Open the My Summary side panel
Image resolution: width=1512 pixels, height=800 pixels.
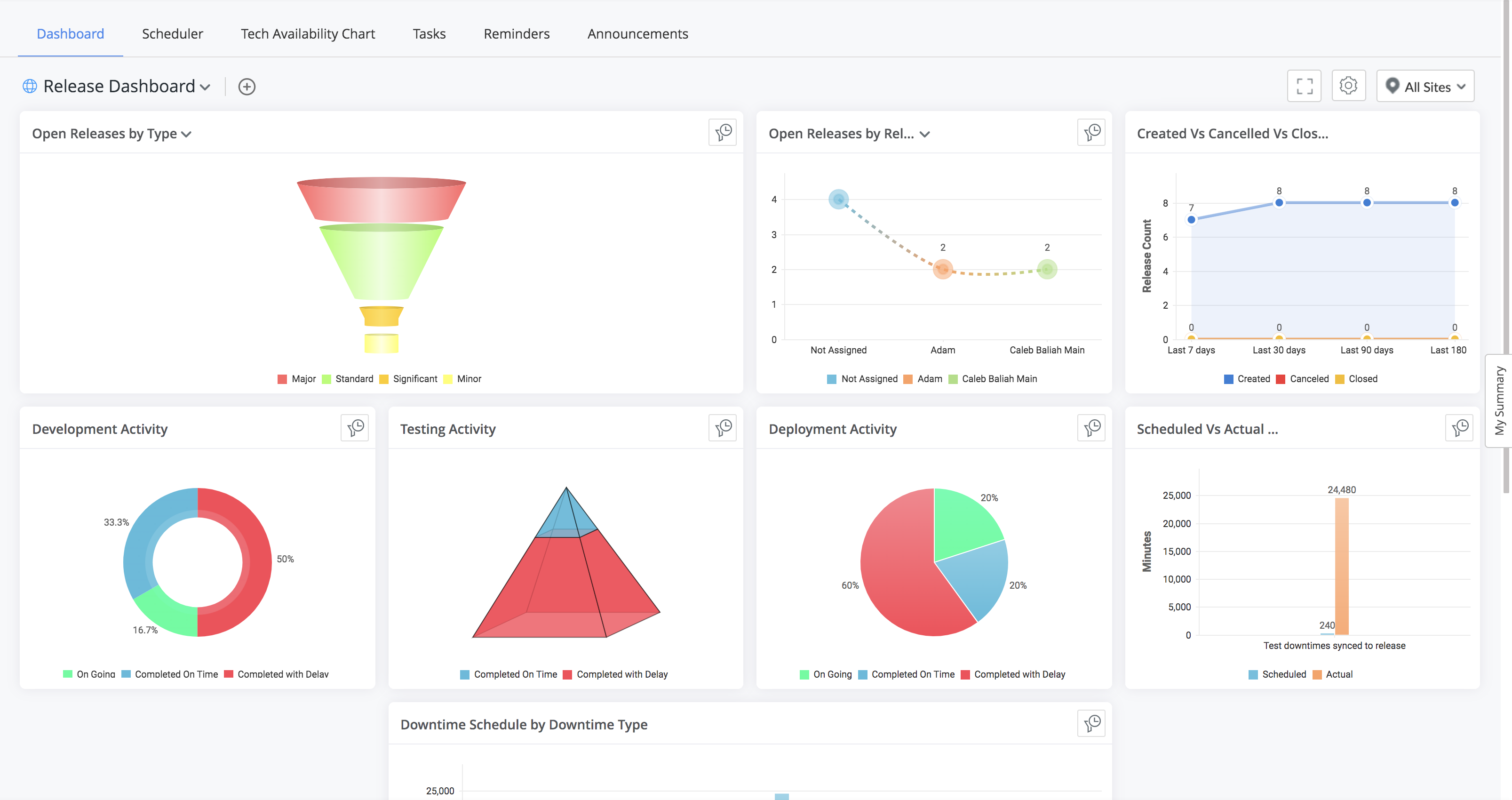tap(1499, 401)
